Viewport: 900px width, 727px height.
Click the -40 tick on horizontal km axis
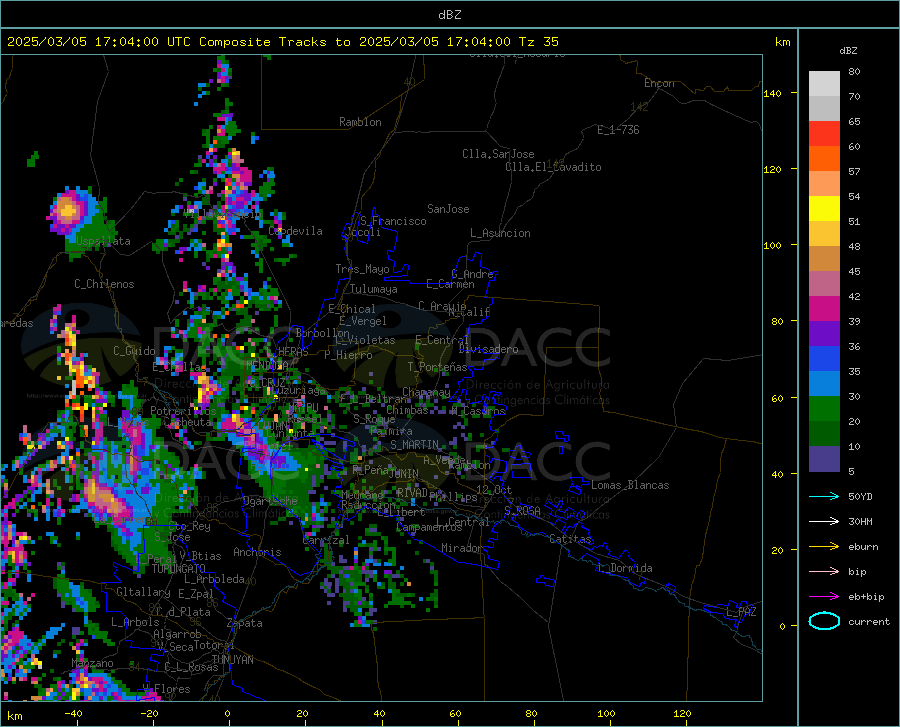73,713
